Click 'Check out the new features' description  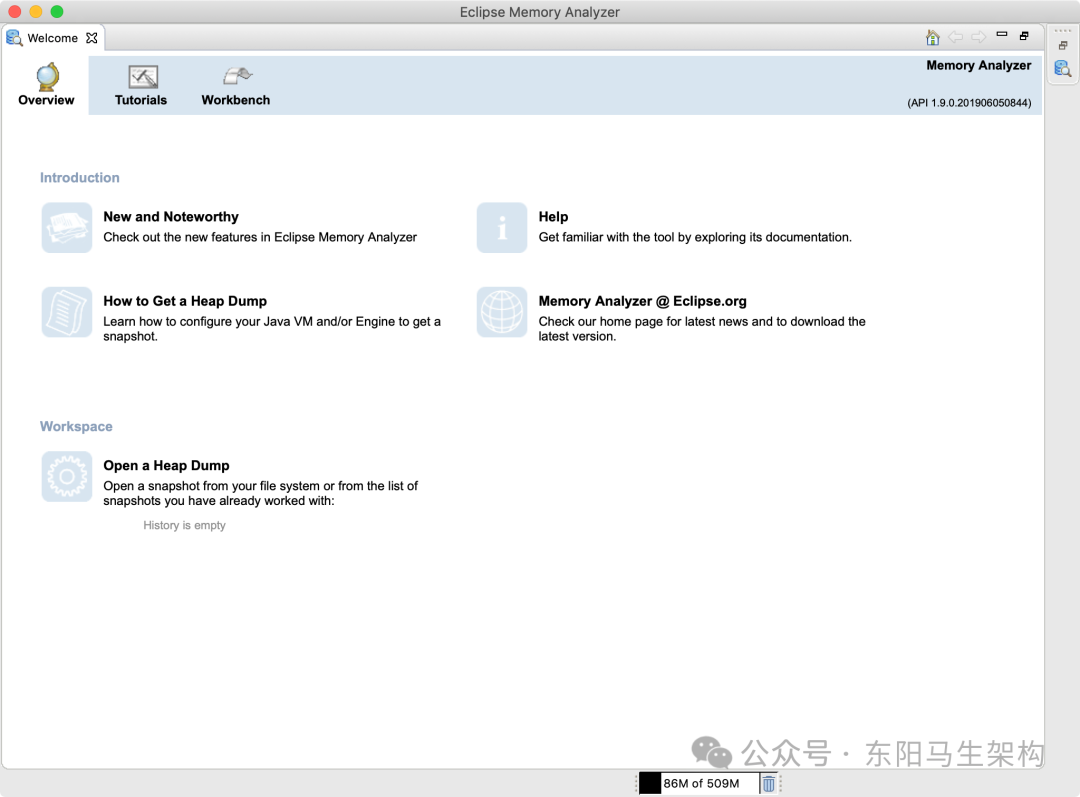[x=260, y=237]
